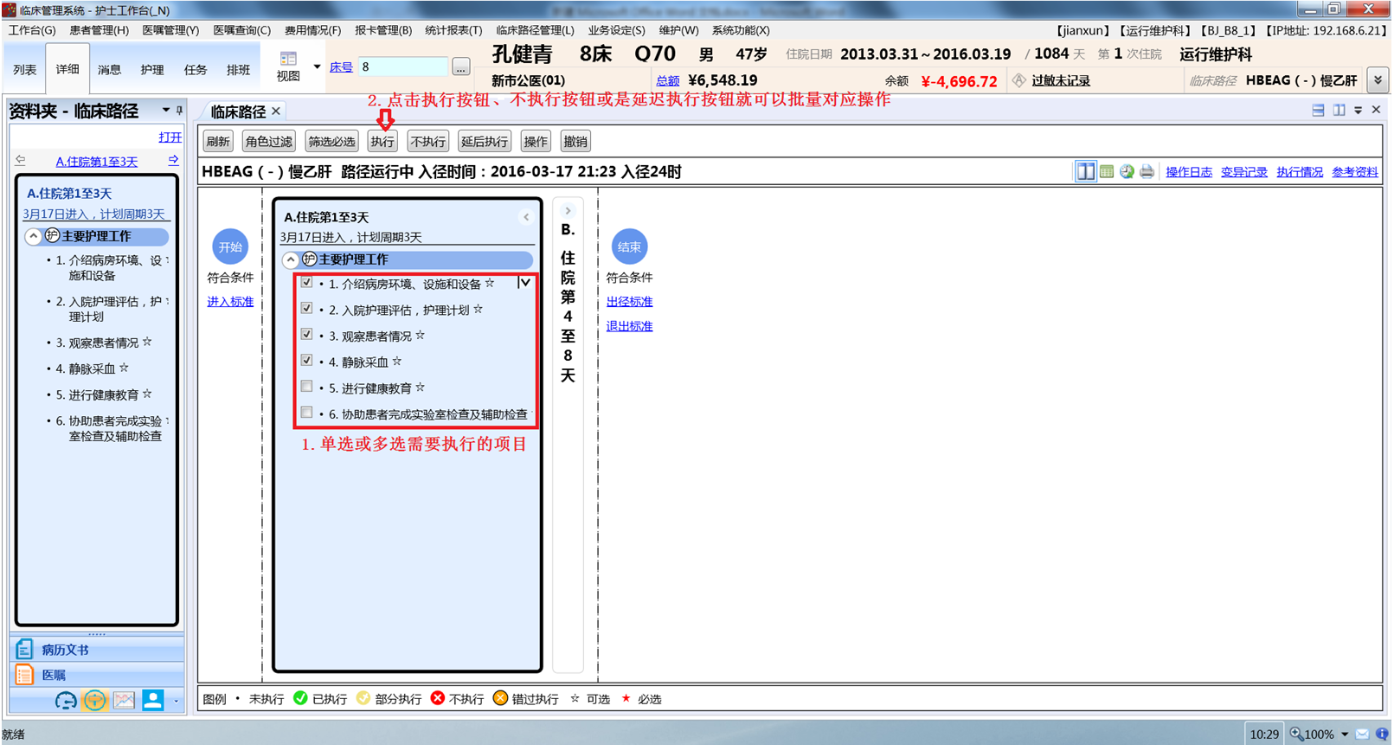Collapse stage A with its left chevron
Viewport: 1392px width, 745px height.
tap(526, 217)
